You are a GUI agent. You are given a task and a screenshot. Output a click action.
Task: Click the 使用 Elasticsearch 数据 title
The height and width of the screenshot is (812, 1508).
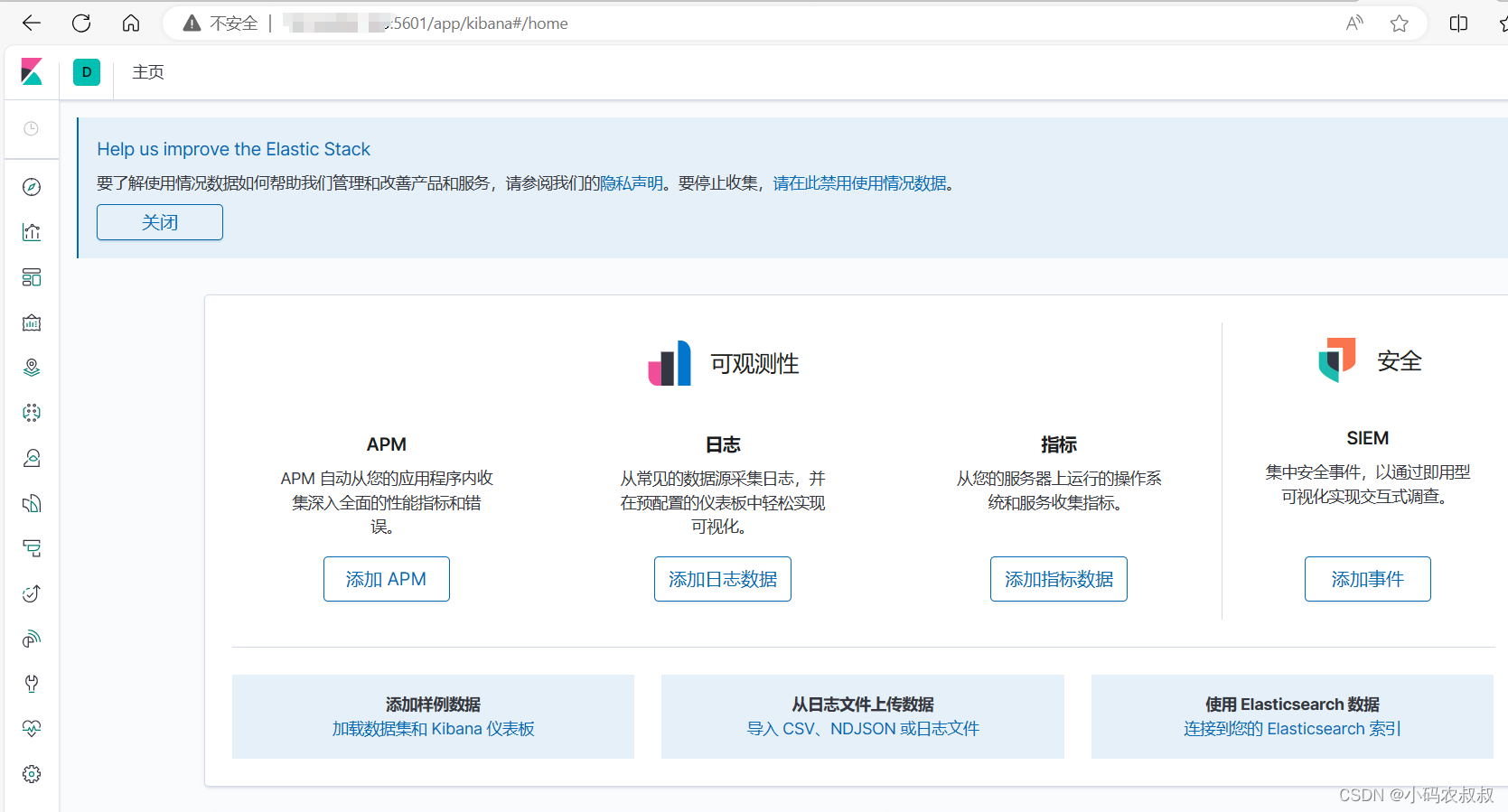[x=1292, y=705]
